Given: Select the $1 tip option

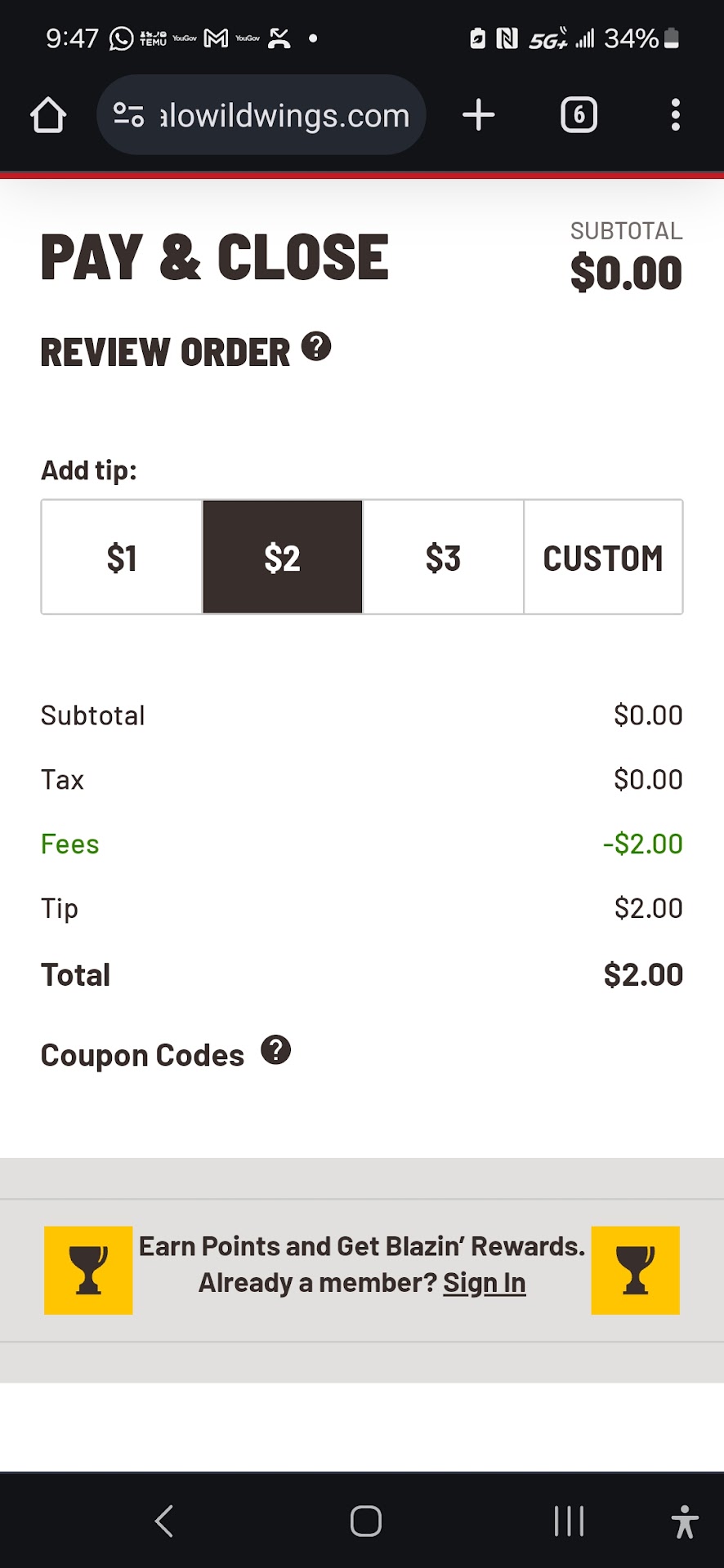Looking at the screenshot, I should pos(122,558).
